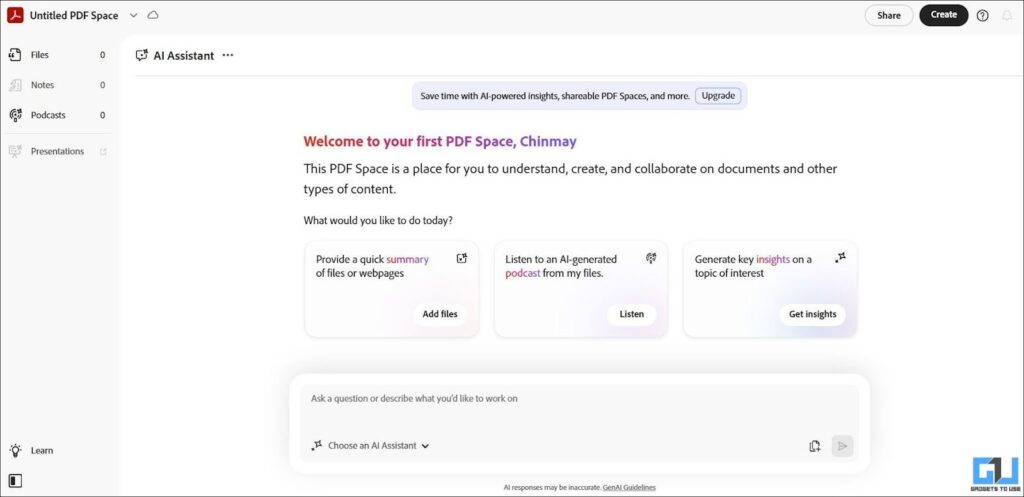Select the AI-generated podcast card

point(581,289)
